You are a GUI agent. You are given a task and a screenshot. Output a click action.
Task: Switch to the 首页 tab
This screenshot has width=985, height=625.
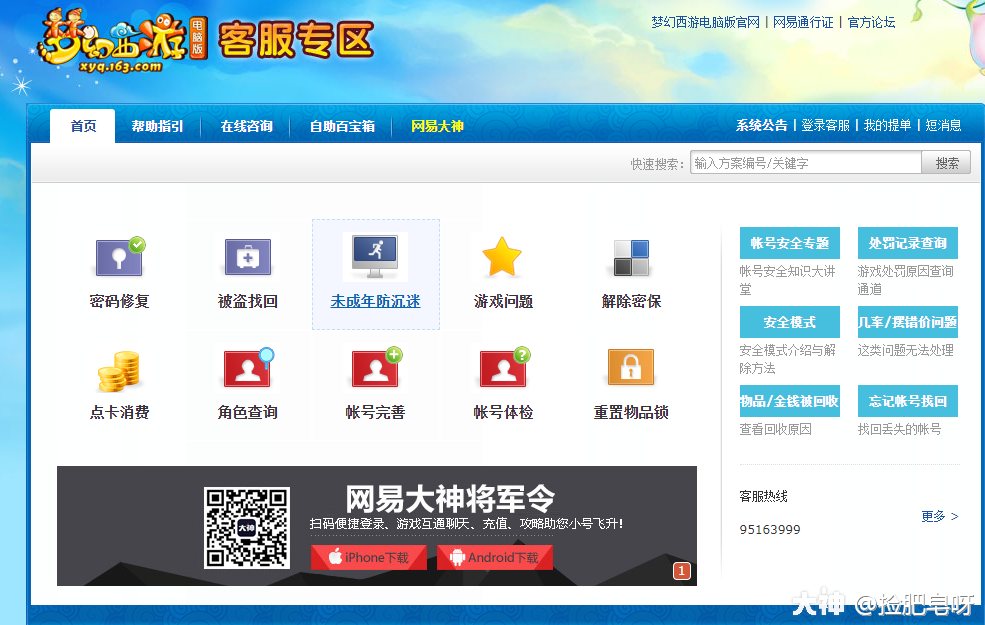coord(83,126)
